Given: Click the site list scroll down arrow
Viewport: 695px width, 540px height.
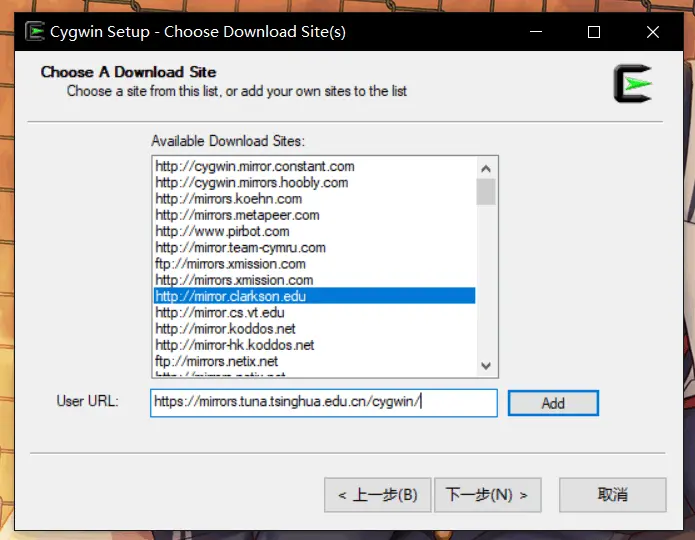Looking at the screenshot, I should tap(486, 366).
